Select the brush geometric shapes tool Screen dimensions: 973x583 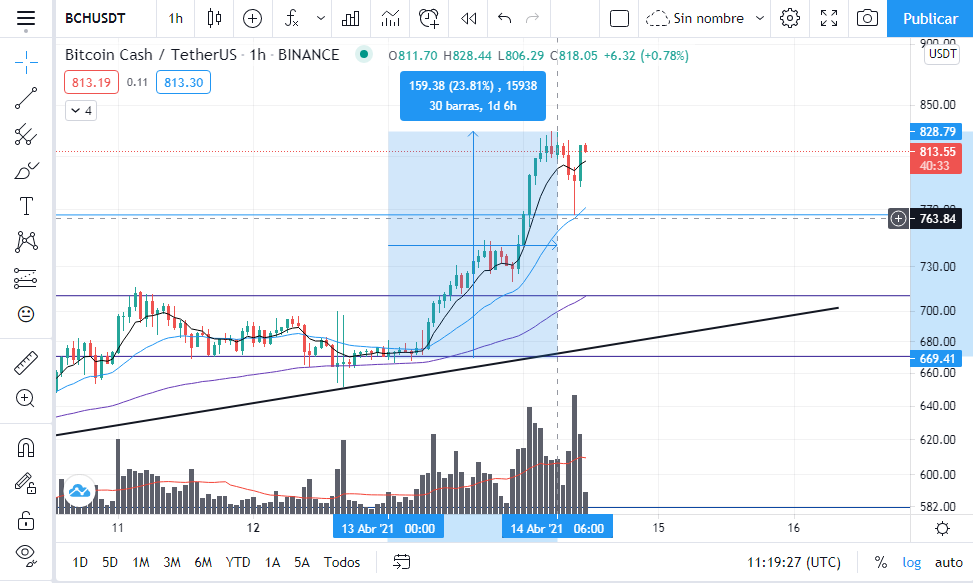(26, 170)
